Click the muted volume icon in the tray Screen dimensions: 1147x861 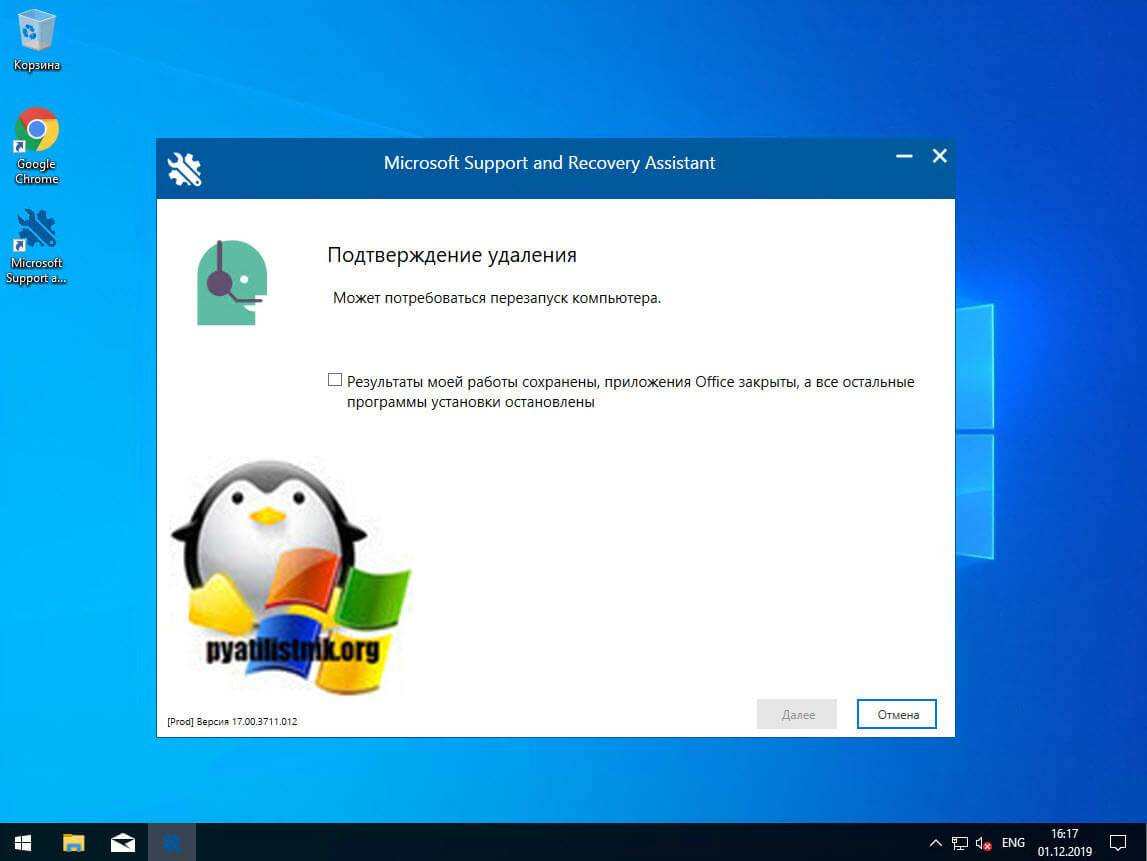984,843
